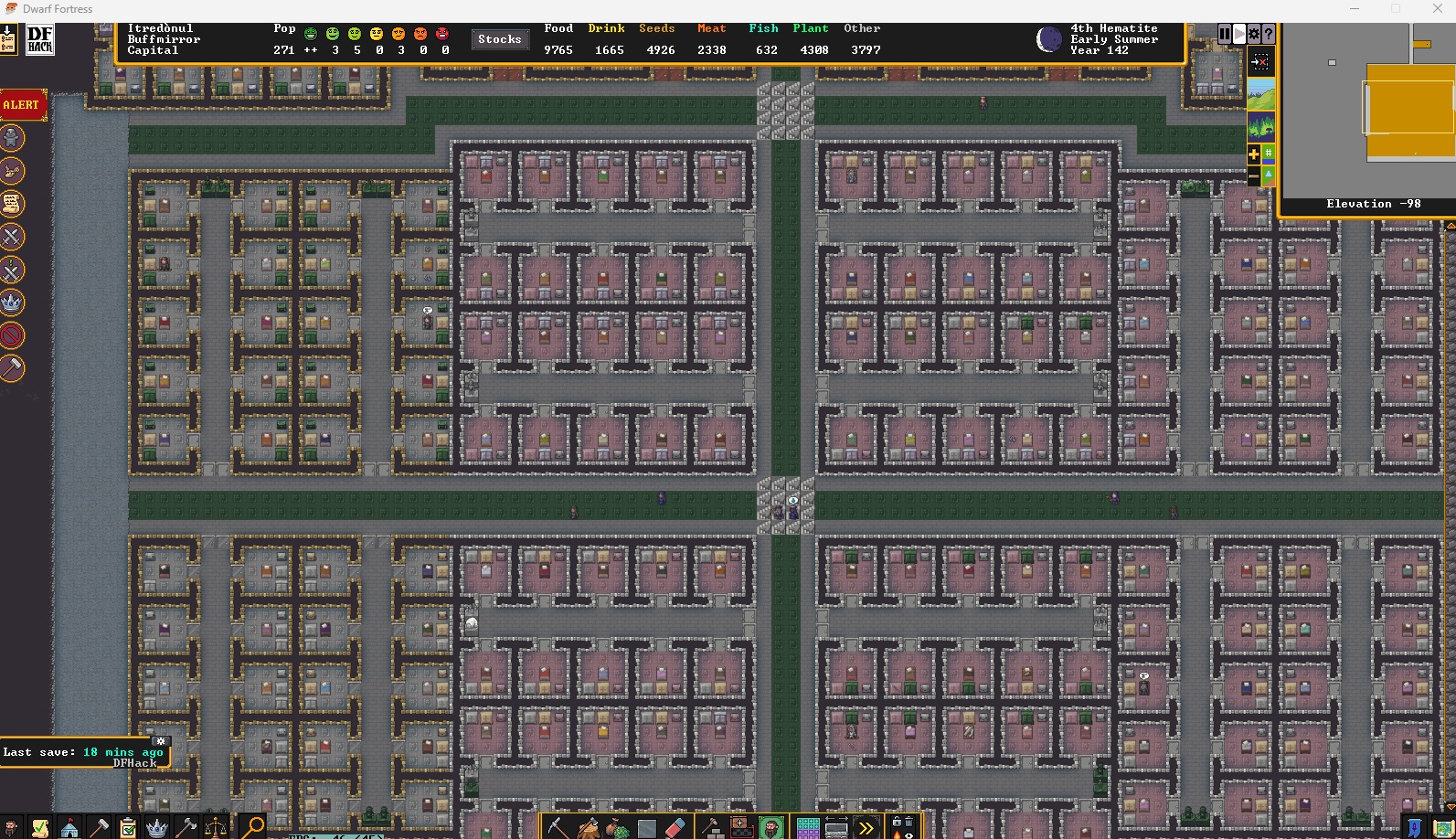
Task: Click the population count 271
Action: point(284,50)
